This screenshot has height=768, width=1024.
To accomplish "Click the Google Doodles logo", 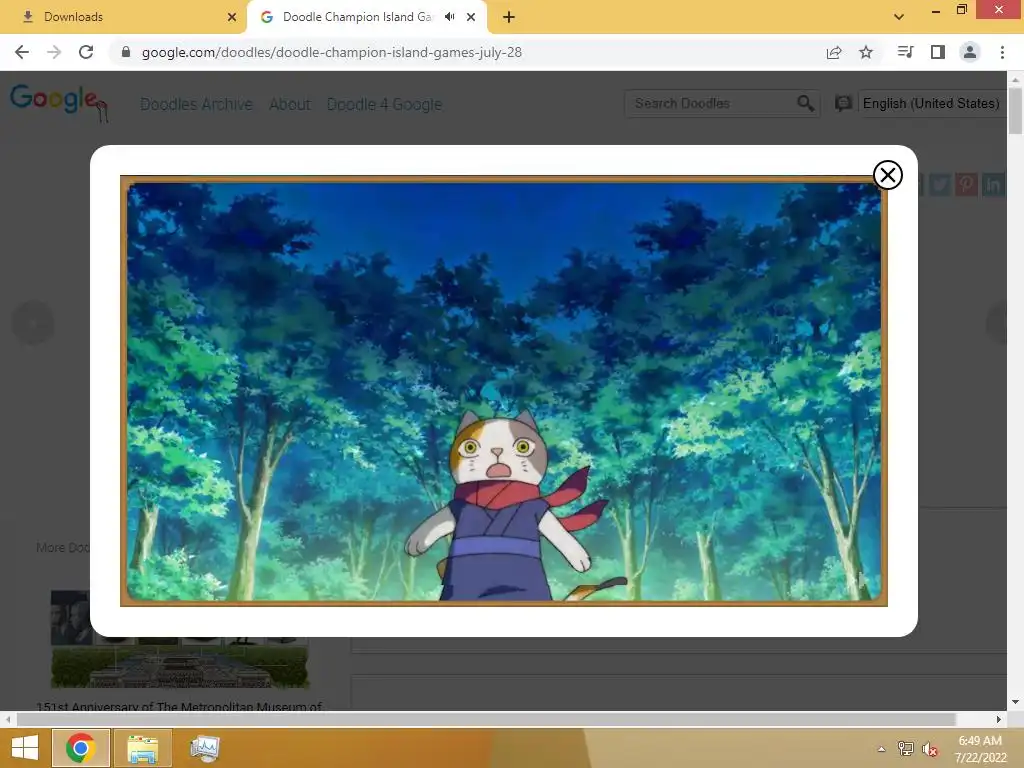I will tap(58, 102).
